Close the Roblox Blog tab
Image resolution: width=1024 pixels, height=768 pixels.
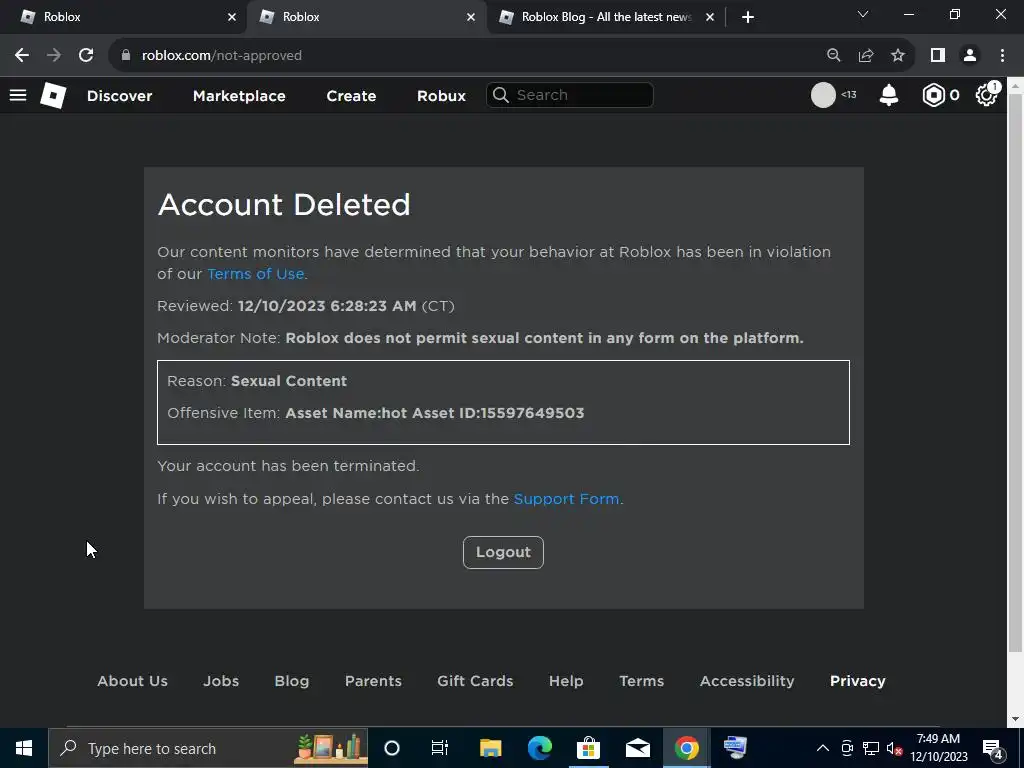(710, 17)
